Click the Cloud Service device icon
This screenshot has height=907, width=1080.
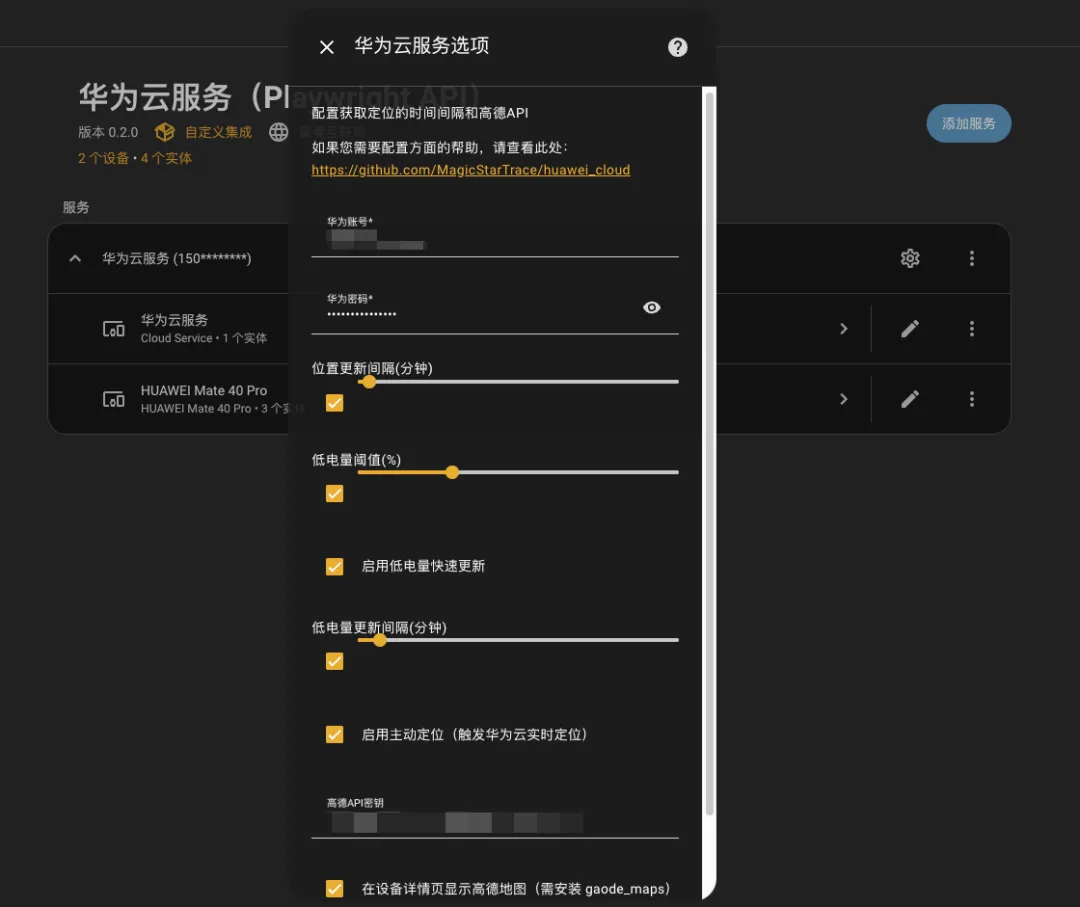(x=114, y=329)
